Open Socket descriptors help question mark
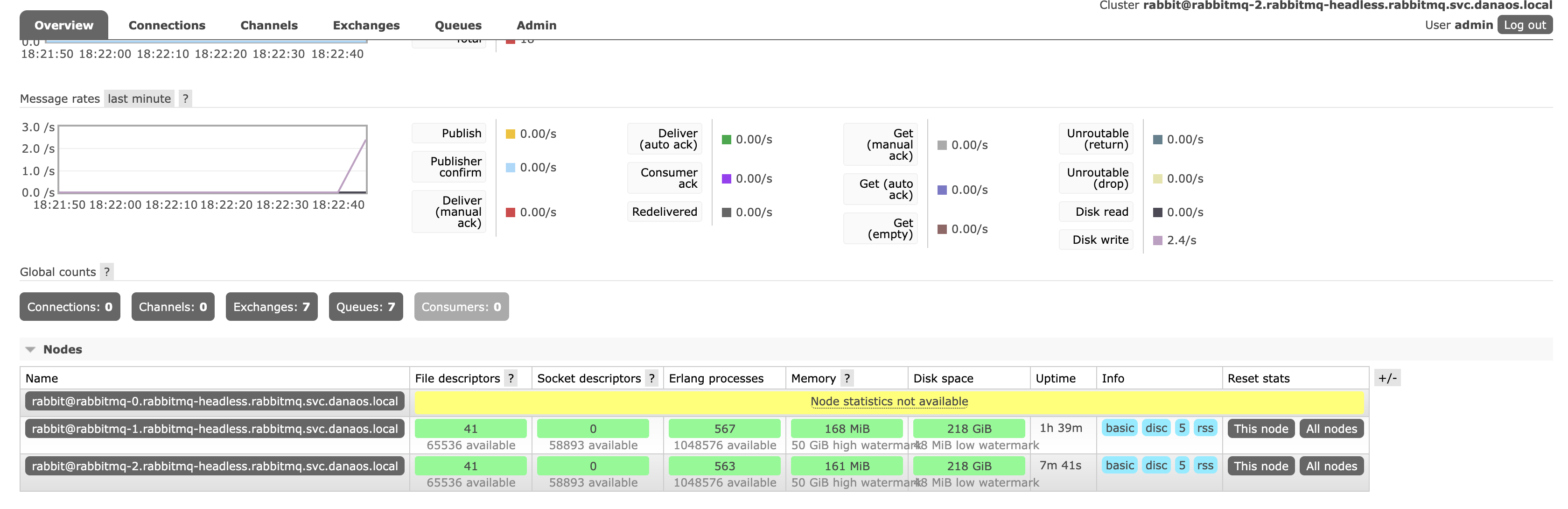 click(x=651, y=379)
